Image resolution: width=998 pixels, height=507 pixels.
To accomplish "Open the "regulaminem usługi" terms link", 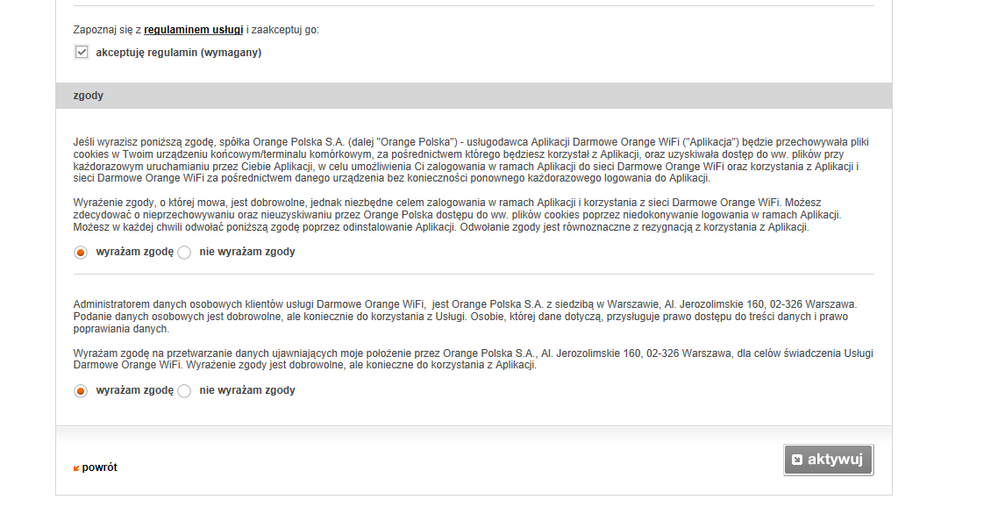I will [x=193, y=30].
